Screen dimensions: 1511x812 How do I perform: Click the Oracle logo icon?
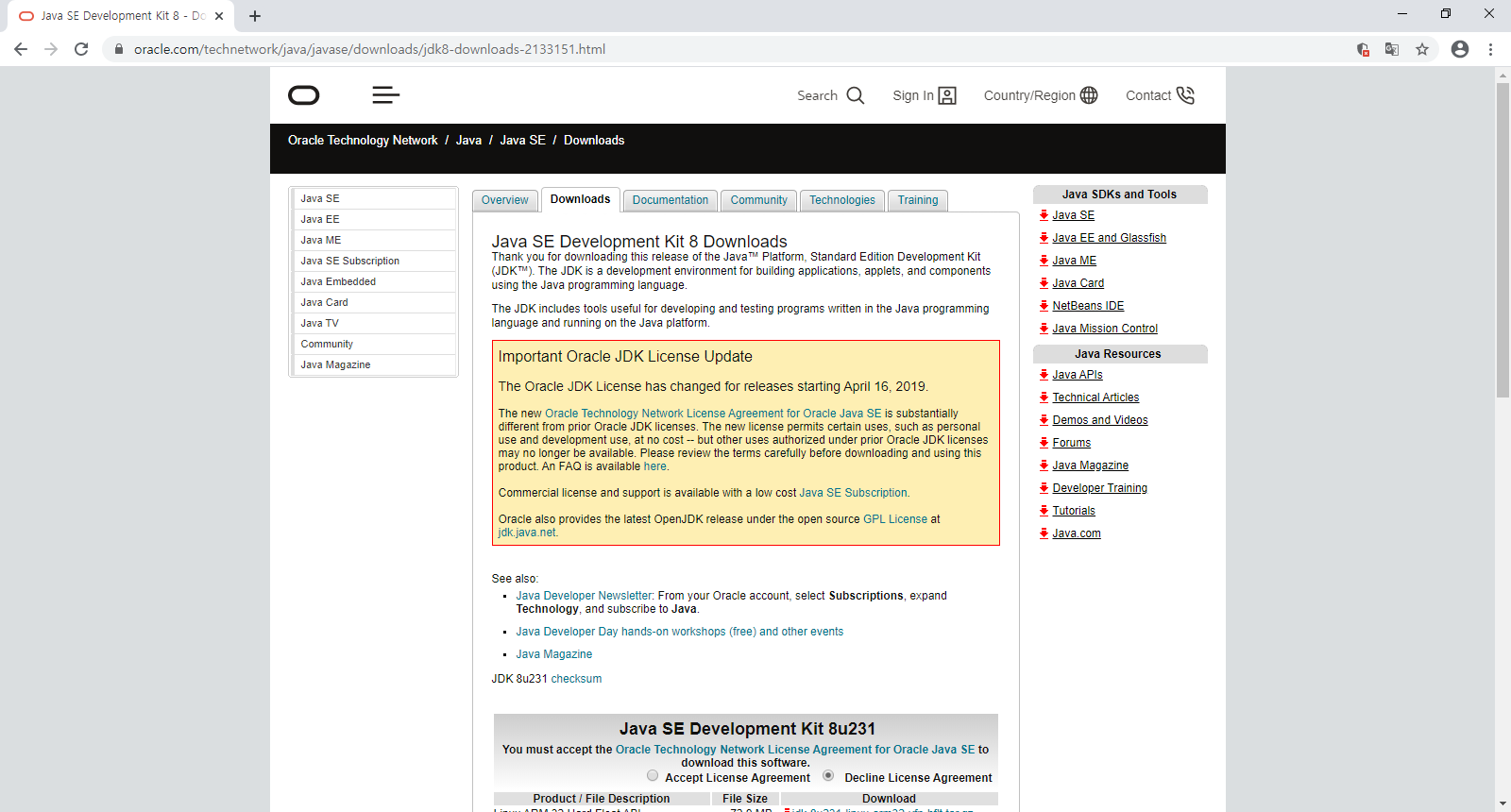pos(304,95)
